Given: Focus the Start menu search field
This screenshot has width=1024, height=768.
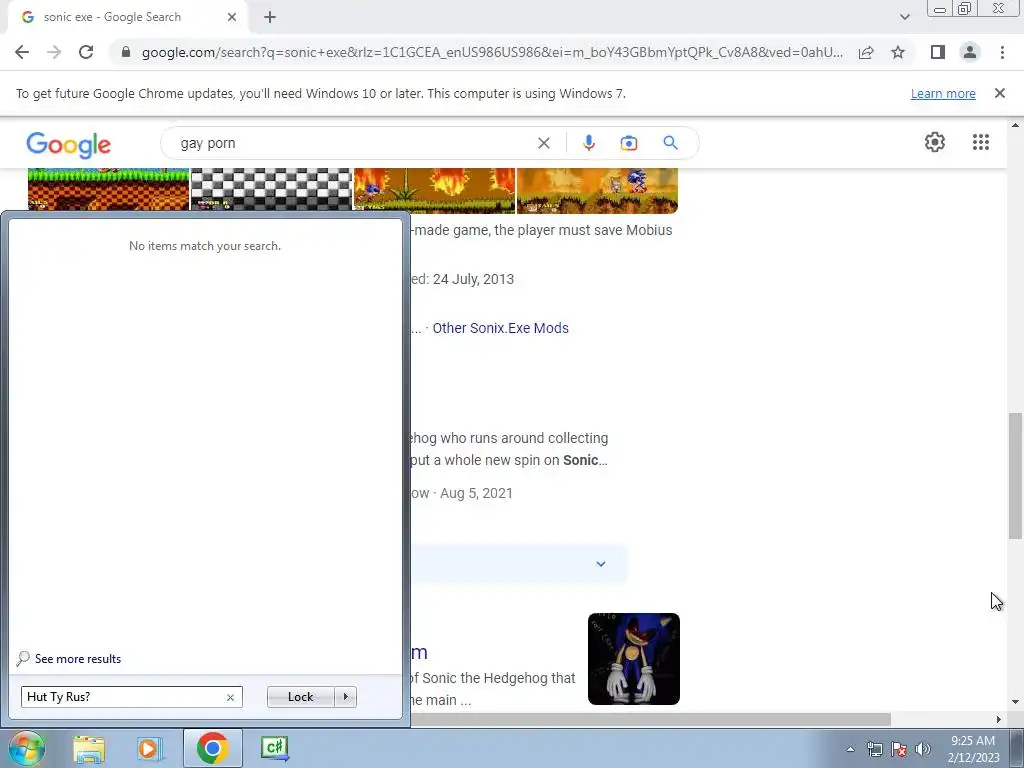Looking at the screenshot, I should [124, 697].
